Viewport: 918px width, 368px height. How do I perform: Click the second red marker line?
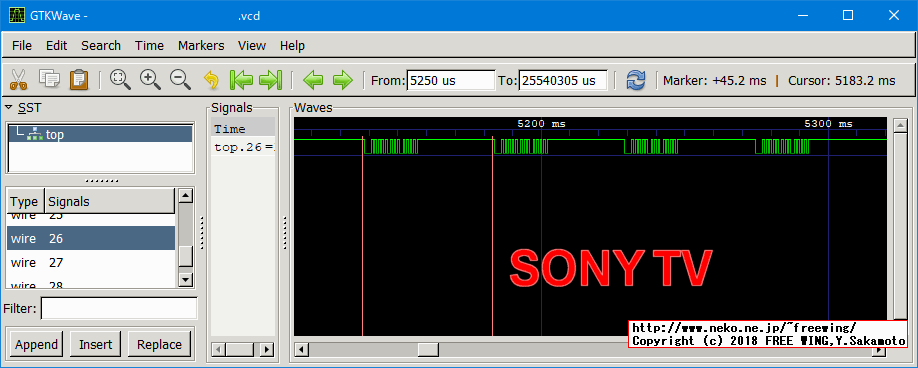(x=492, y=236)
